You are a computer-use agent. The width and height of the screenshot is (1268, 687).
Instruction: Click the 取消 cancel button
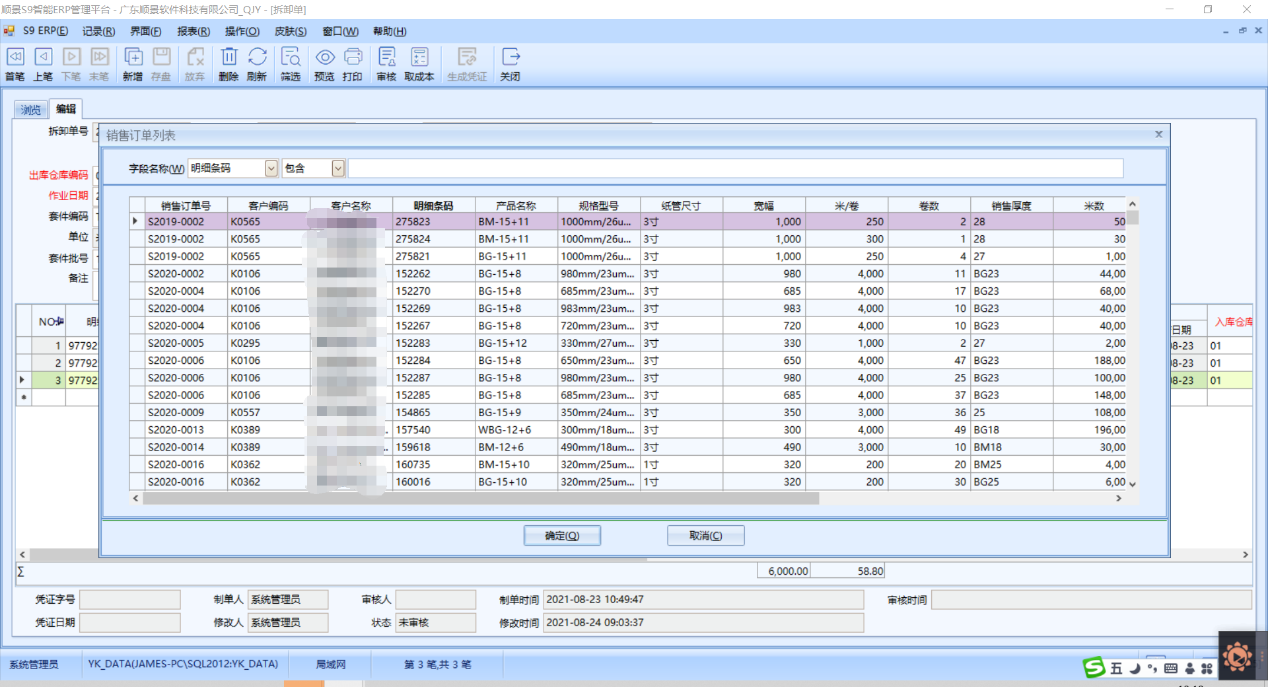(705, 536)
